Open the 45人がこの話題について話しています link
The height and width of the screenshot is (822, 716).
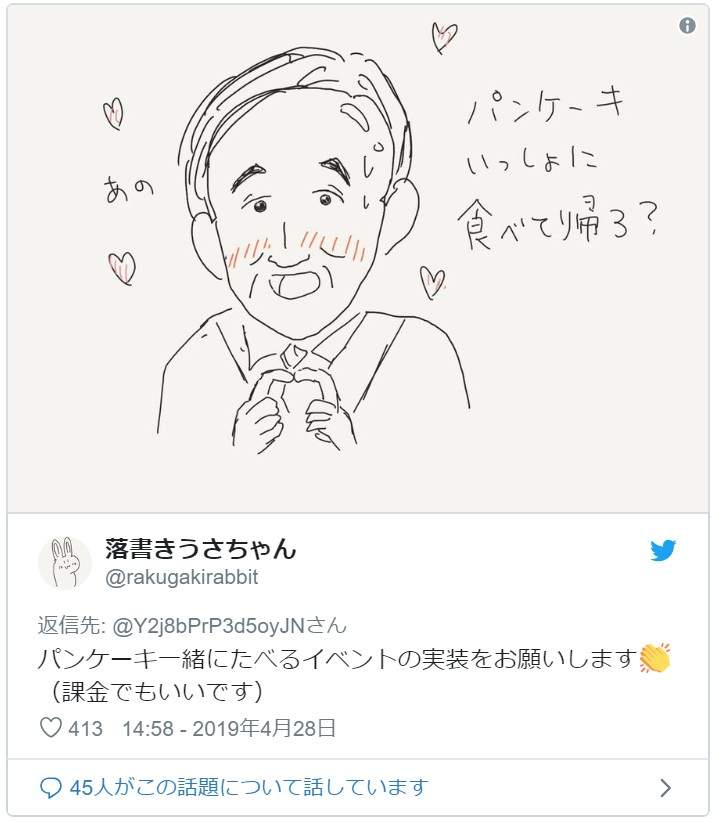(x=248, y=787)
